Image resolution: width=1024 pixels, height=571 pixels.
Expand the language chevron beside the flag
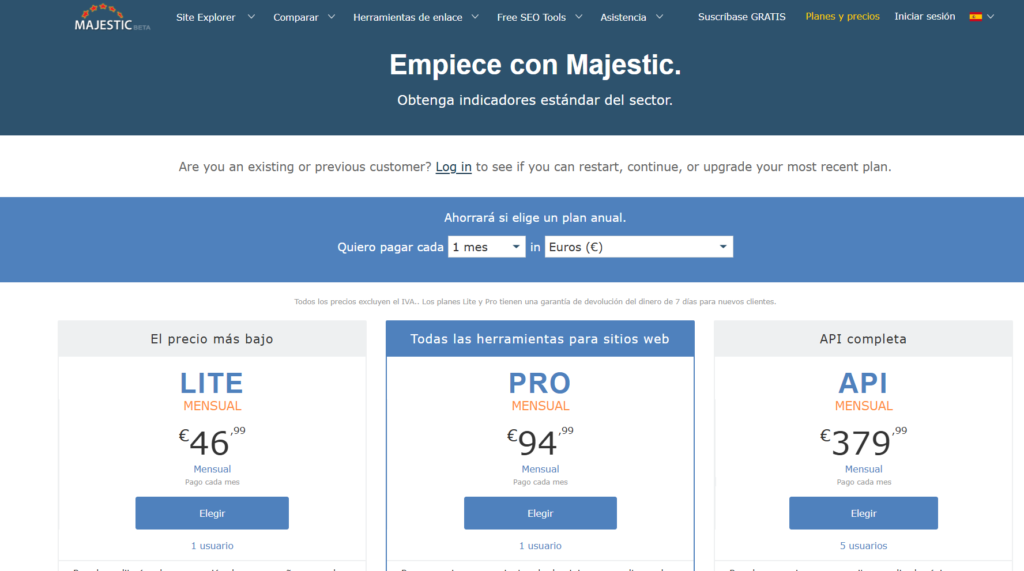[x=990, y=17]
